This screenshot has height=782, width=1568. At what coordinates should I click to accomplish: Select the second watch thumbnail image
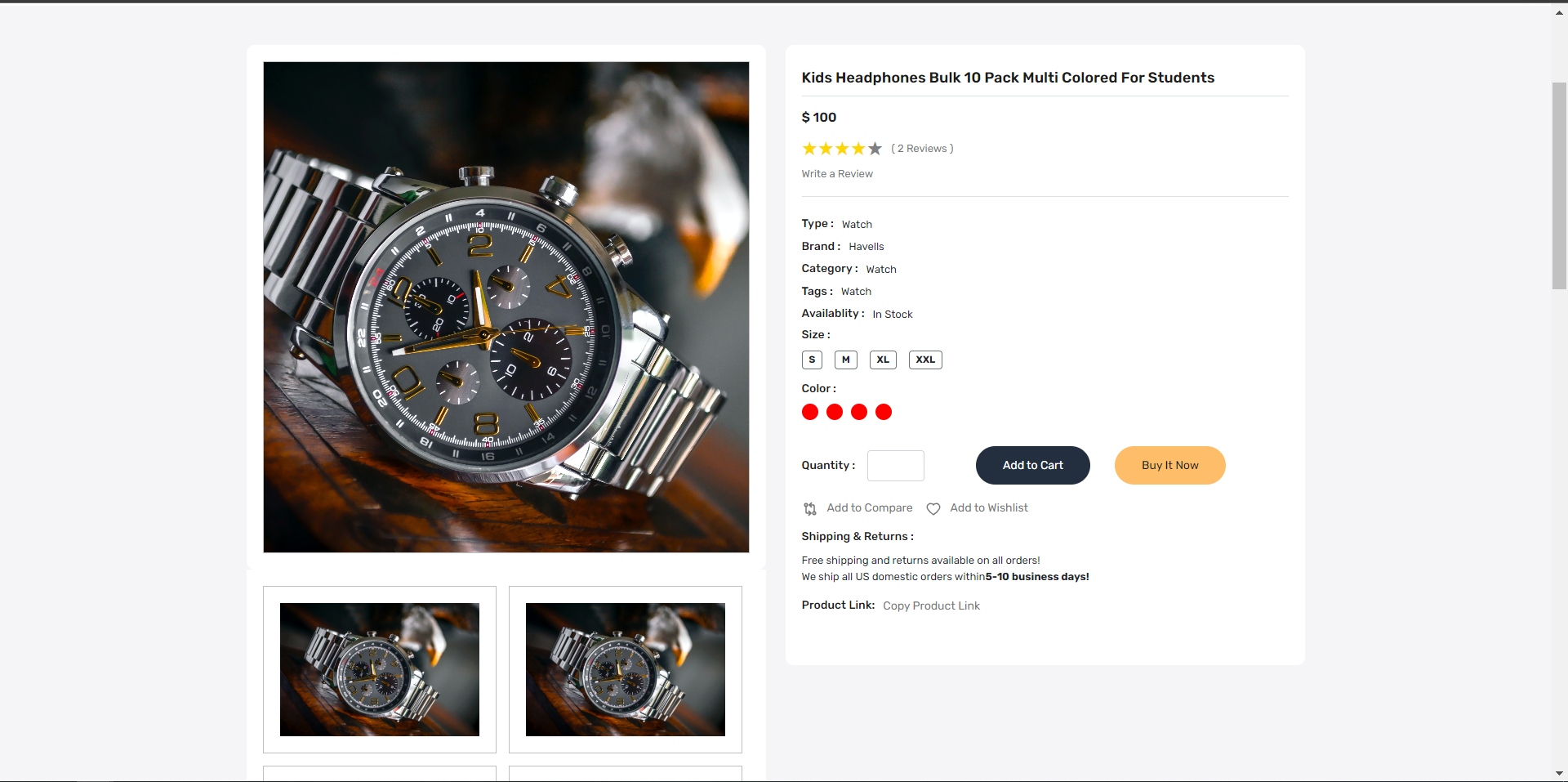(x=625, y=669)
